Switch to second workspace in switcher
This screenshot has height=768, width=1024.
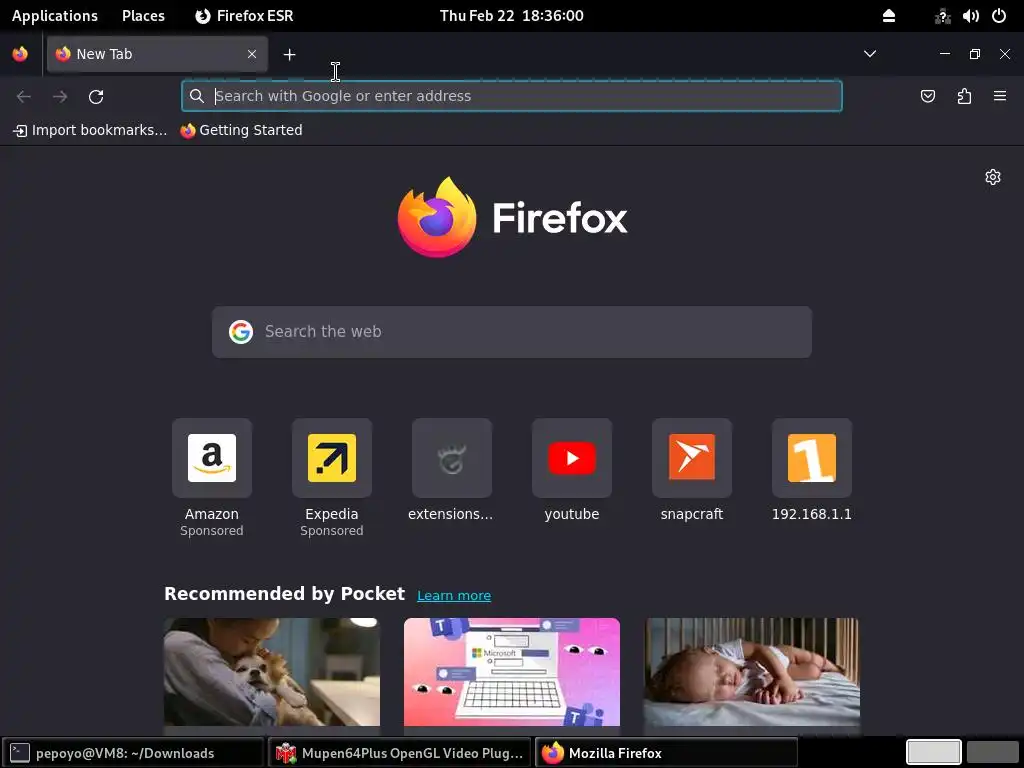click(993, 752)
